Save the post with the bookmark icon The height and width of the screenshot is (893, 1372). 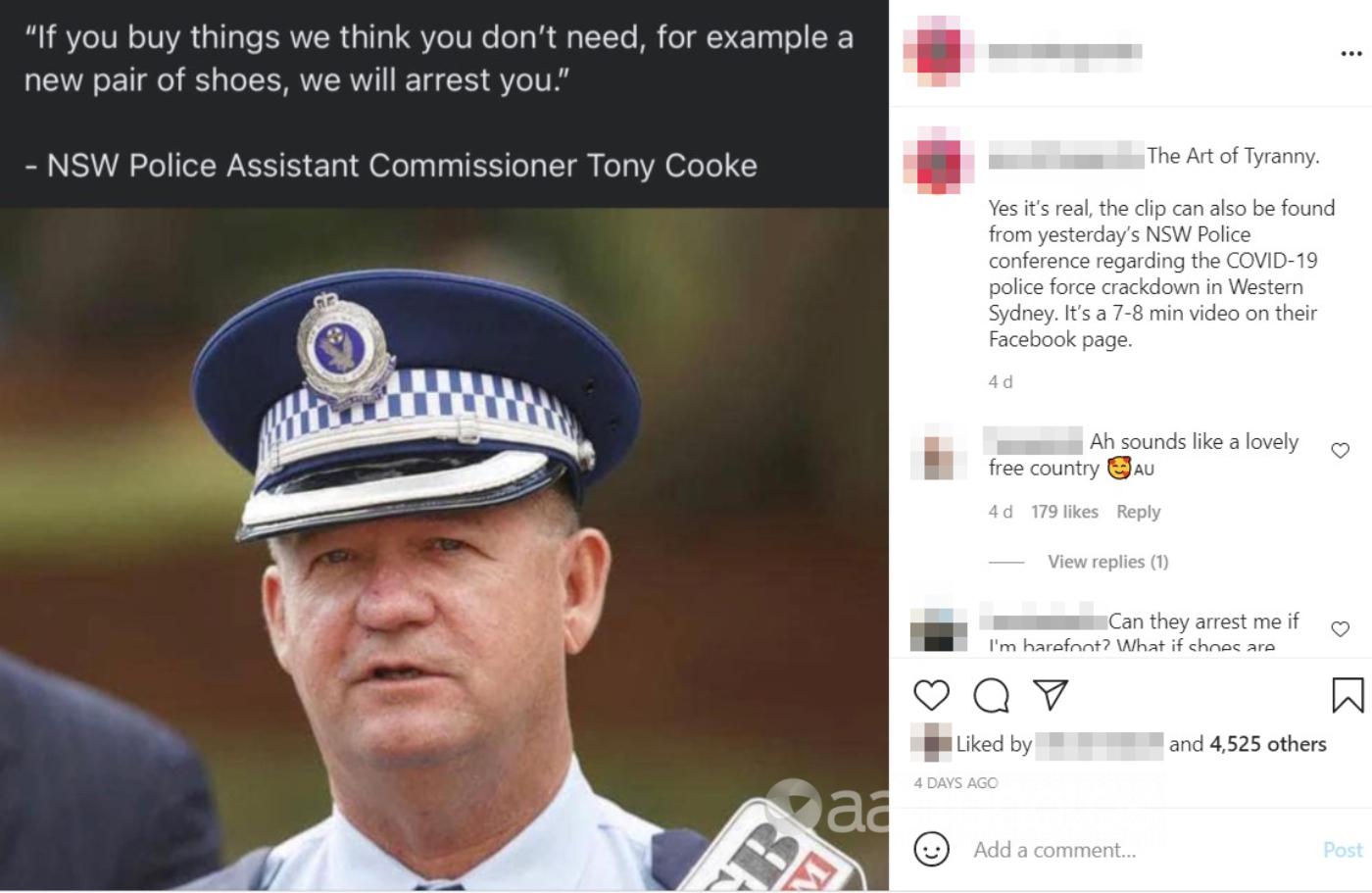coord(1347,695)
